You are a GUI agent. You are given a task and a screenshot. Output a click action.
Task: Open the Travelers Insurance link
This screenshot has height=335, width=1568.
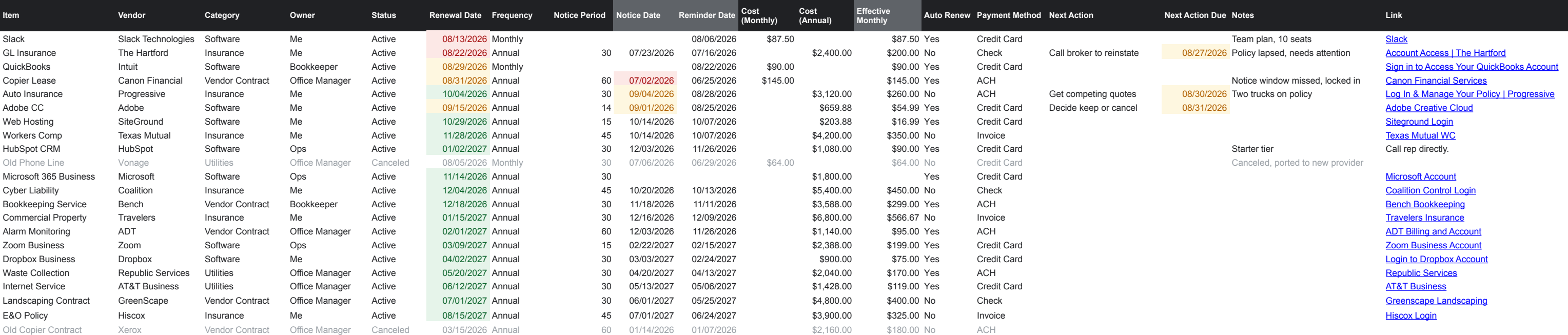[x=1424, y=218]
